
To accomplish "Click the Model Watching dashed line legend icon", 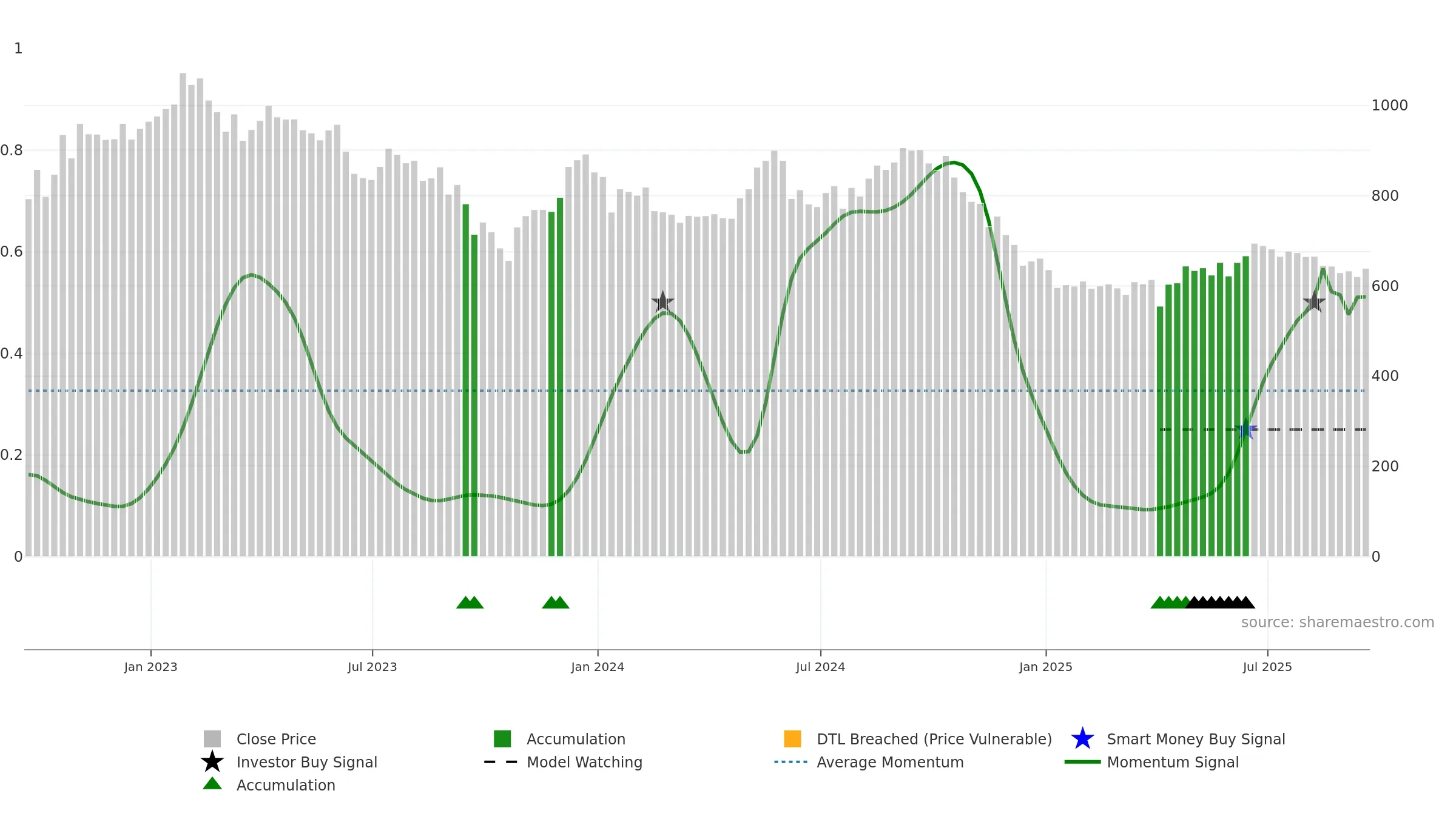I will pyautogui.click(x=501, y=762).
